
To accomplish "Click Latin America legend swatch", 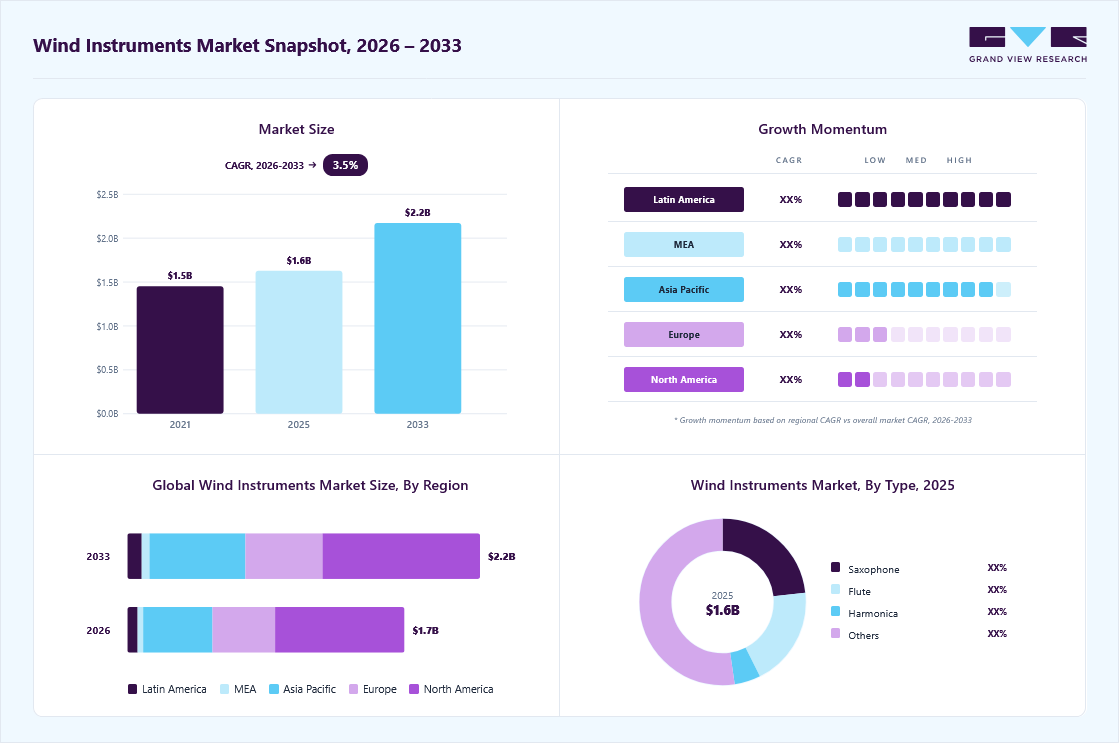I will 132,689.
